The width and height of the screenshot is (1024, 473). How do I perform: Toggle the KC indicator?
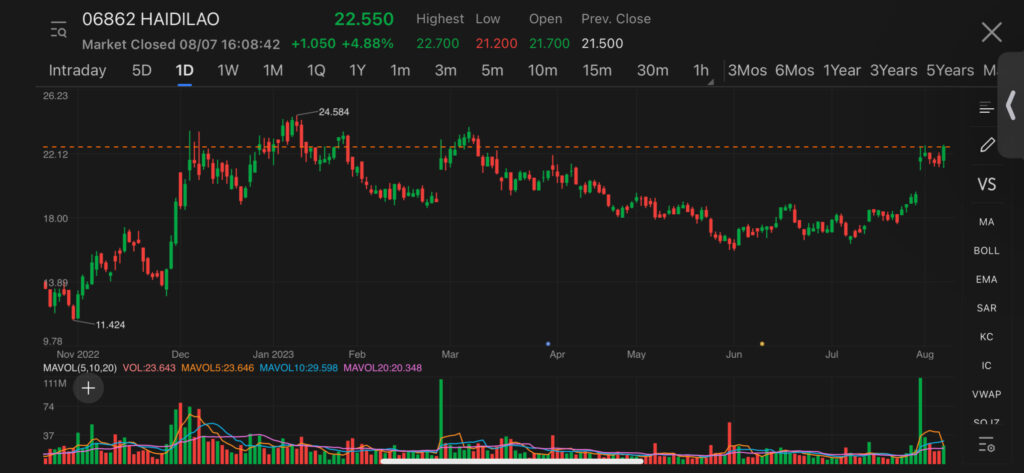pos(986,337)
